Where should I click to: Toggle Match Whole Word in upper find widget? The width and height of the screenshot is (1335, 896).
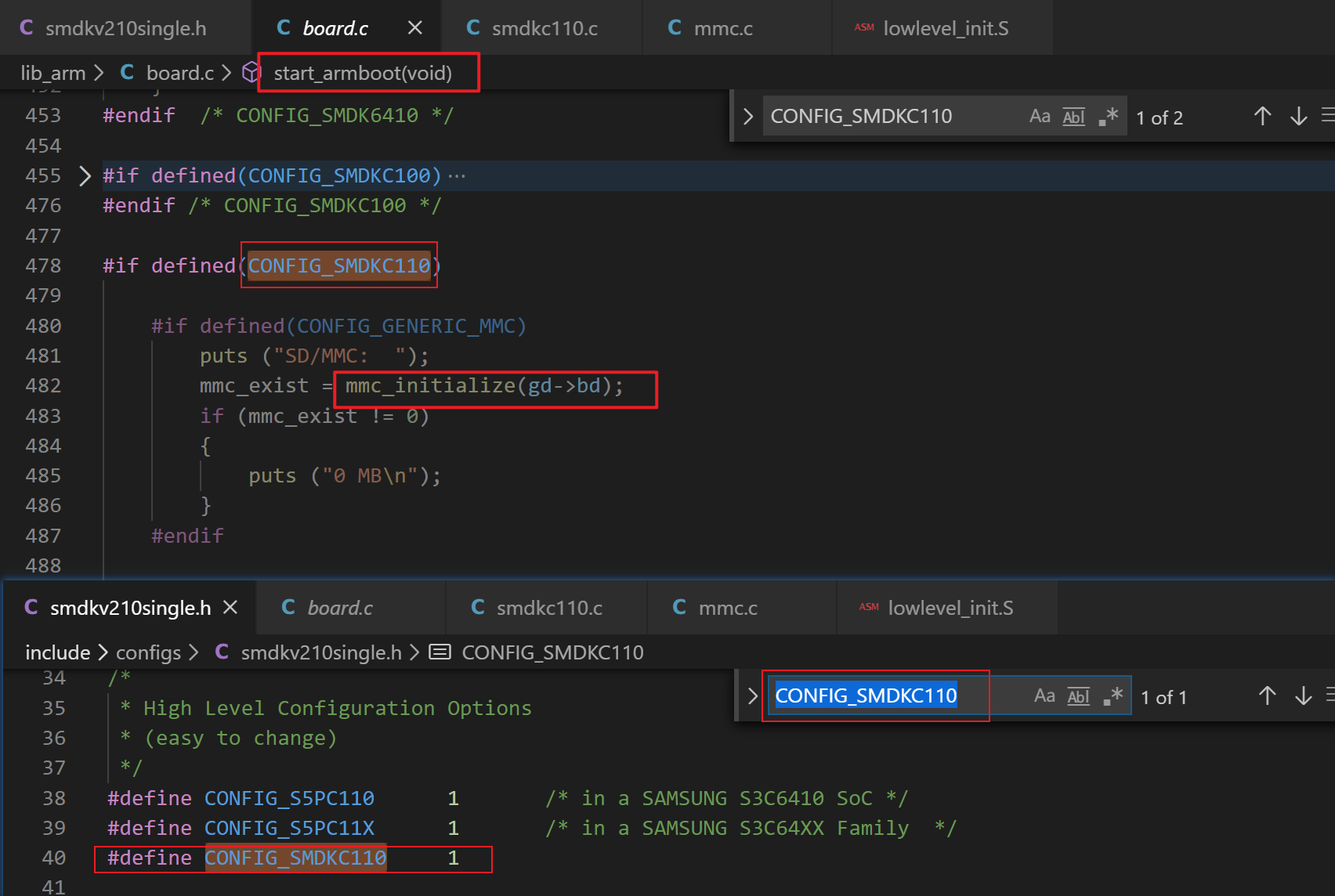coord(1073,117)
